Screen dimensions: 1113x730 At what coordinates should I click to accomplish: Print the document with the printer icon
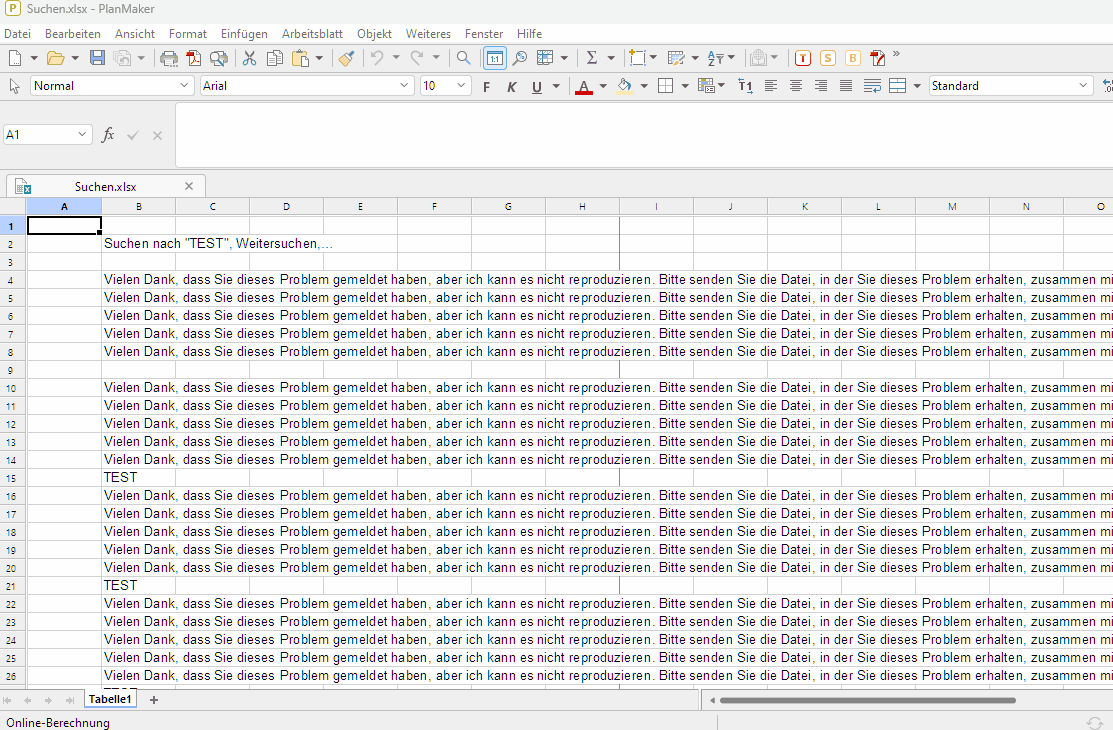(x=169, y=58)
